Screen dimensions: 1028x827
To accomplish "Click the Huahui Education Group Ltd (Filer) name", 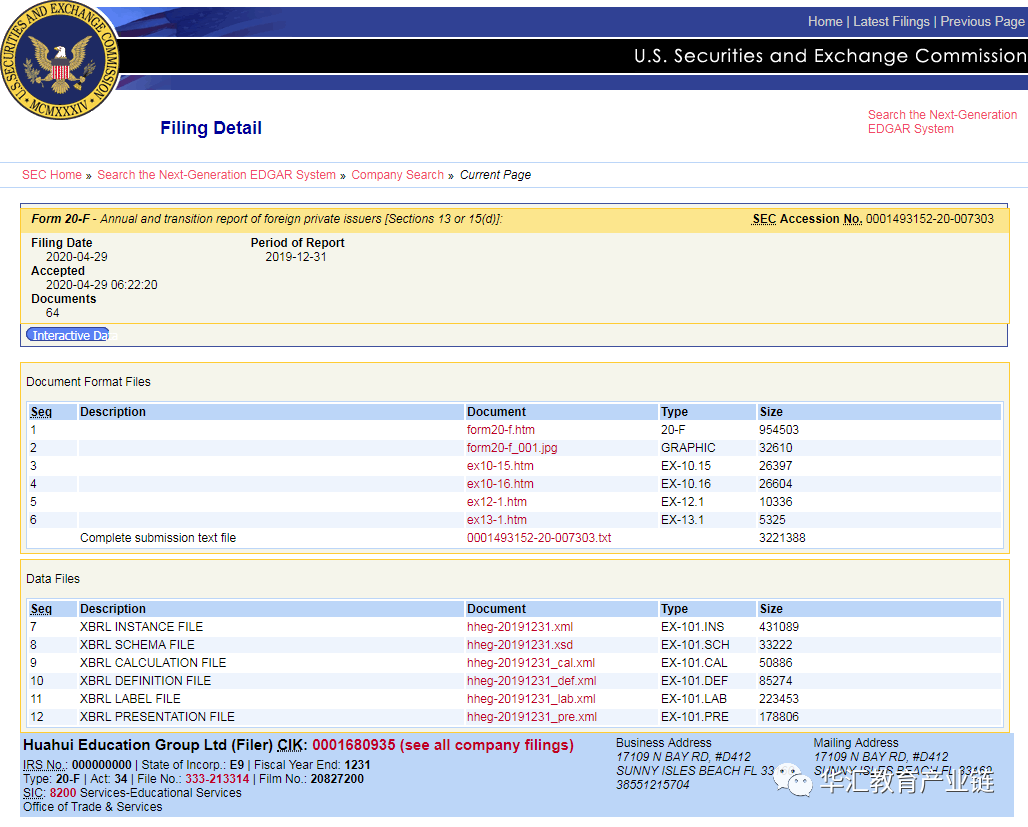I will [148, 745].
